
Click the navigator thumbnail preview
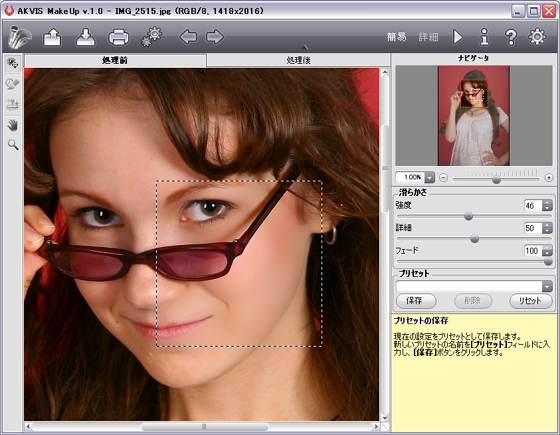click(x=474, y=116)
